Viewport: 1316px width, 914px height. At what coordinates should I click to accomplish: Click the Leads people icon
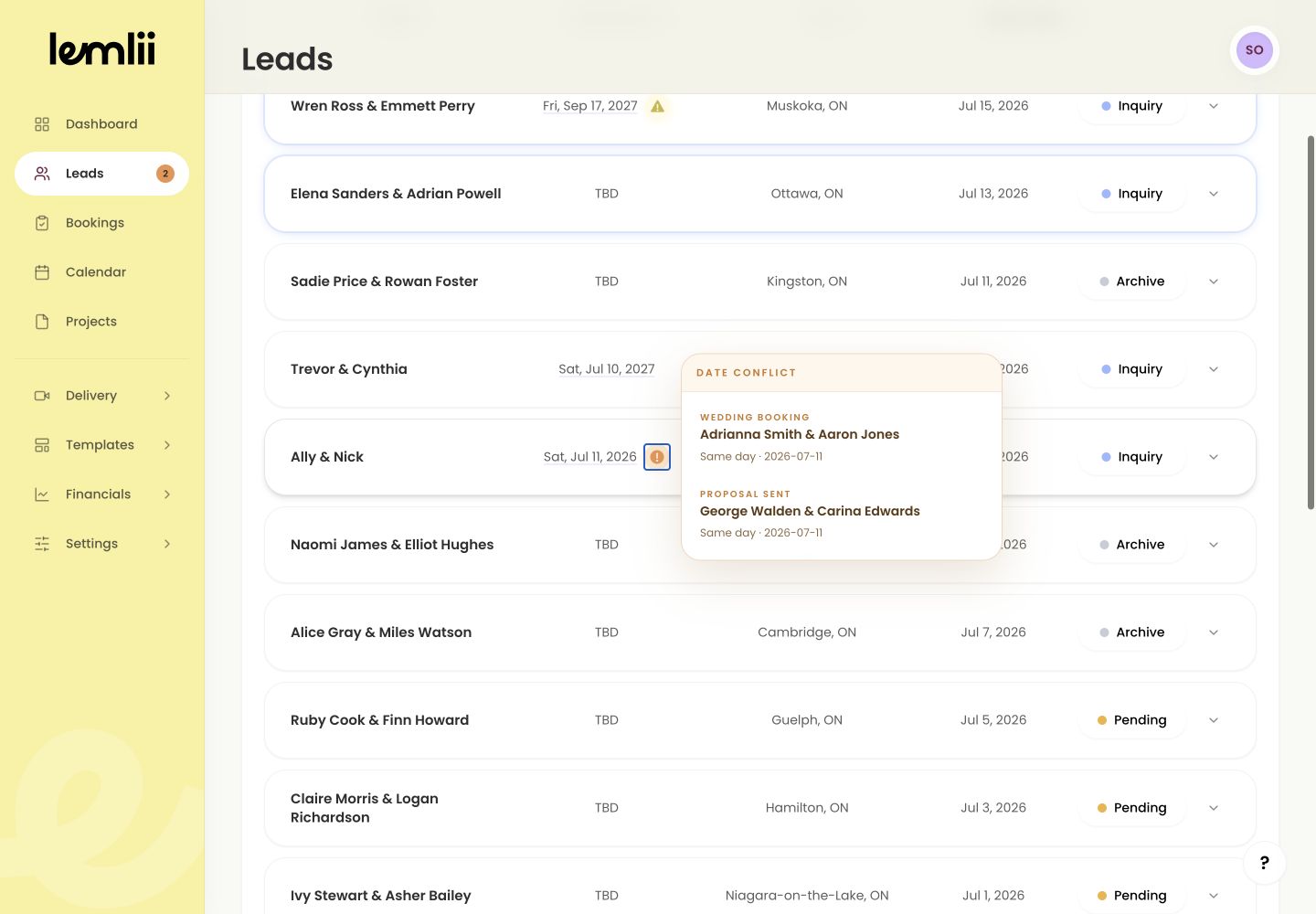[x=42, y=174]
